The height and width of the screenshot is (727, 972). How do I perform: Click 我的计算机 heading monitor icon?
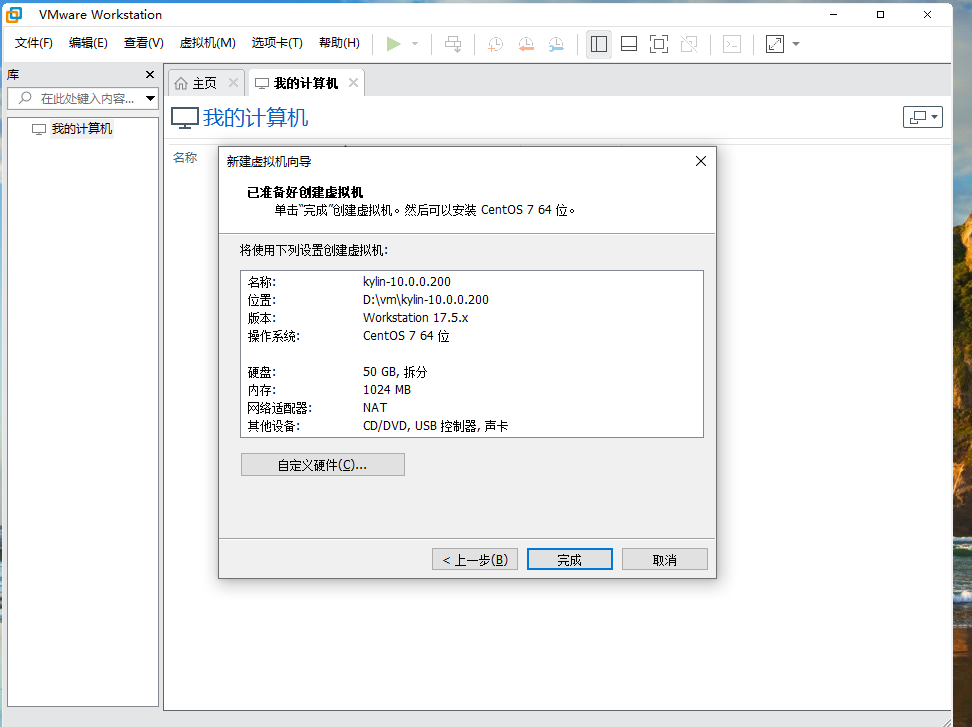coord(185,118)
